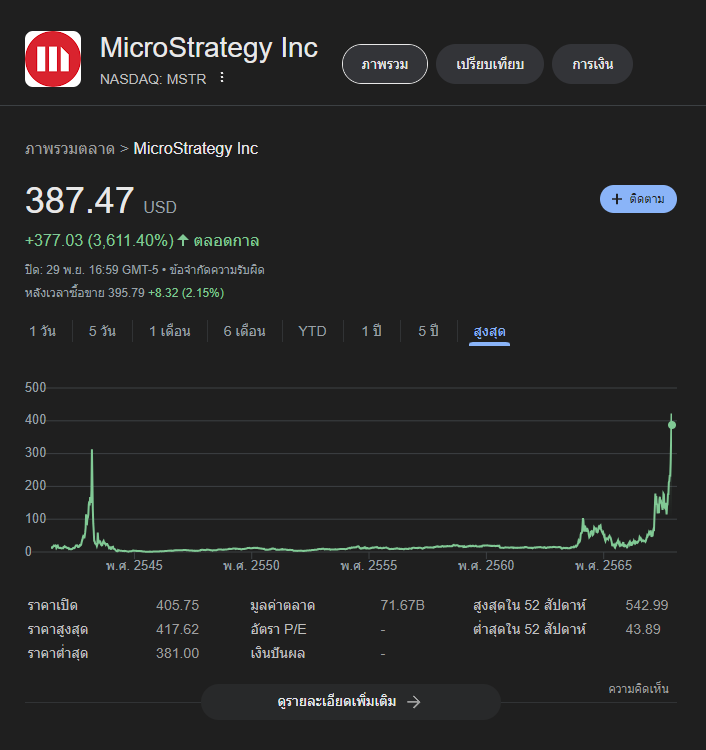Viewport: 706px width, 750px height.
Task: Click the MicroStrategy red logo icon
Action: 53,59
